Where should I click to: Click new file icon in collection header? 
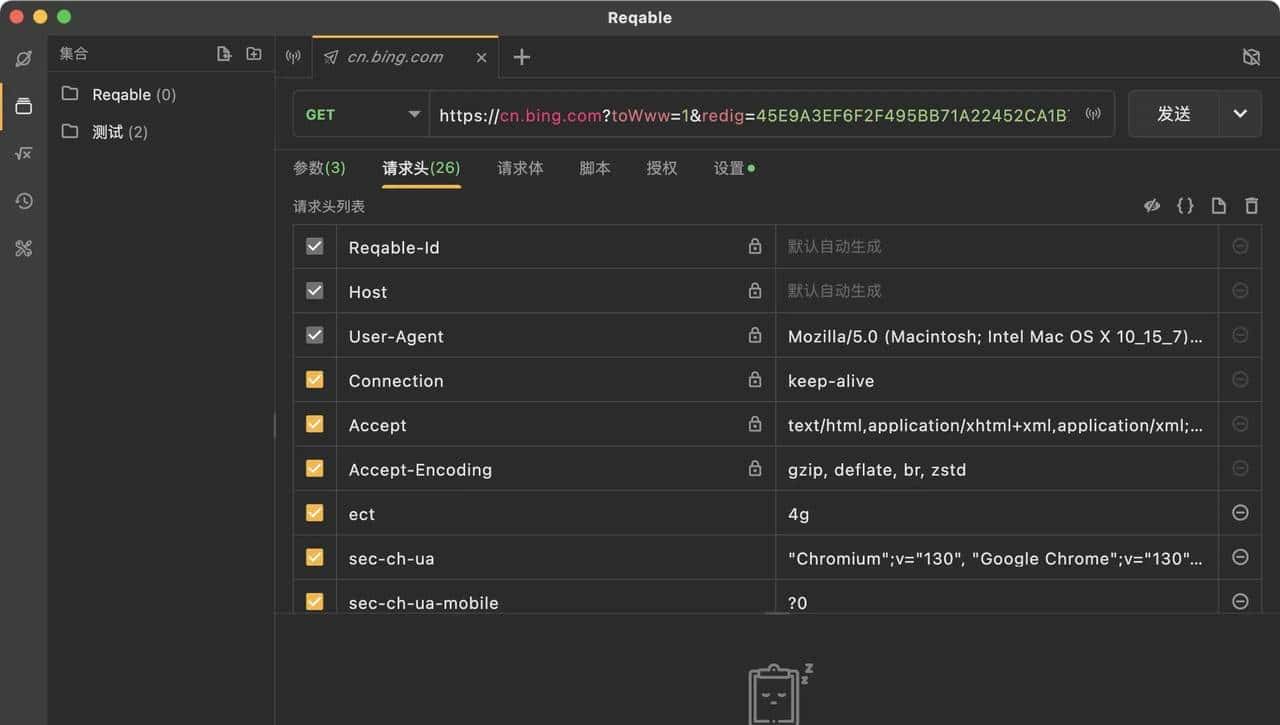pos(224,54)
